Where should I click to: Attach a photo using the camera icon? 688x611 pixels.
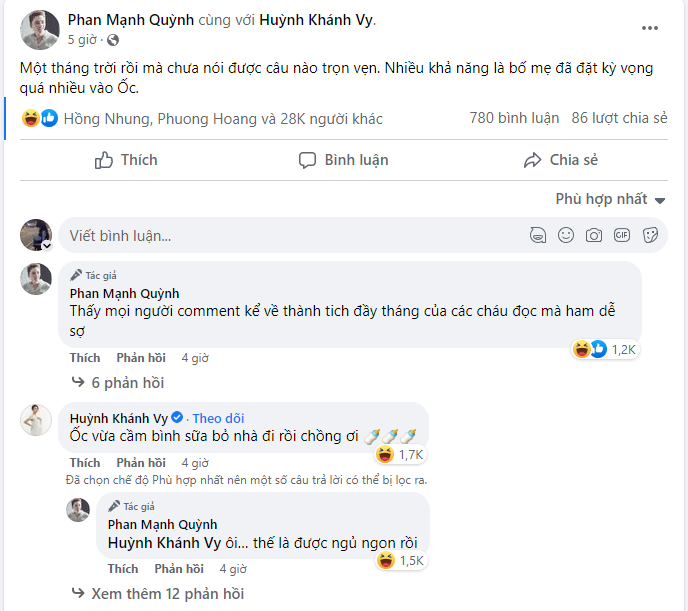pos(594,236)
